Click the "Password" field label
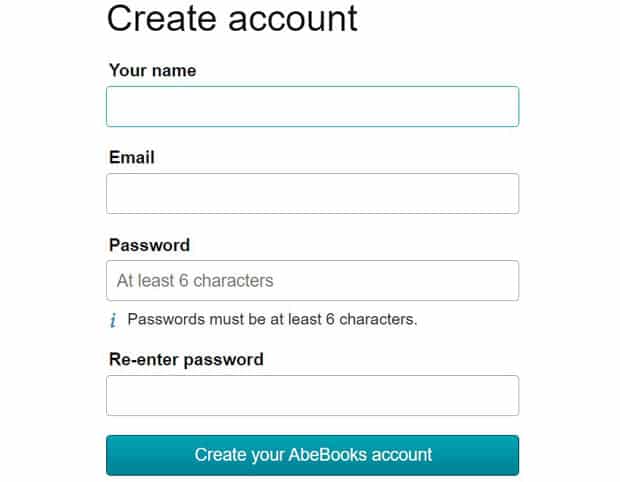Screen dimensions: 620x482 coord(149,245)
